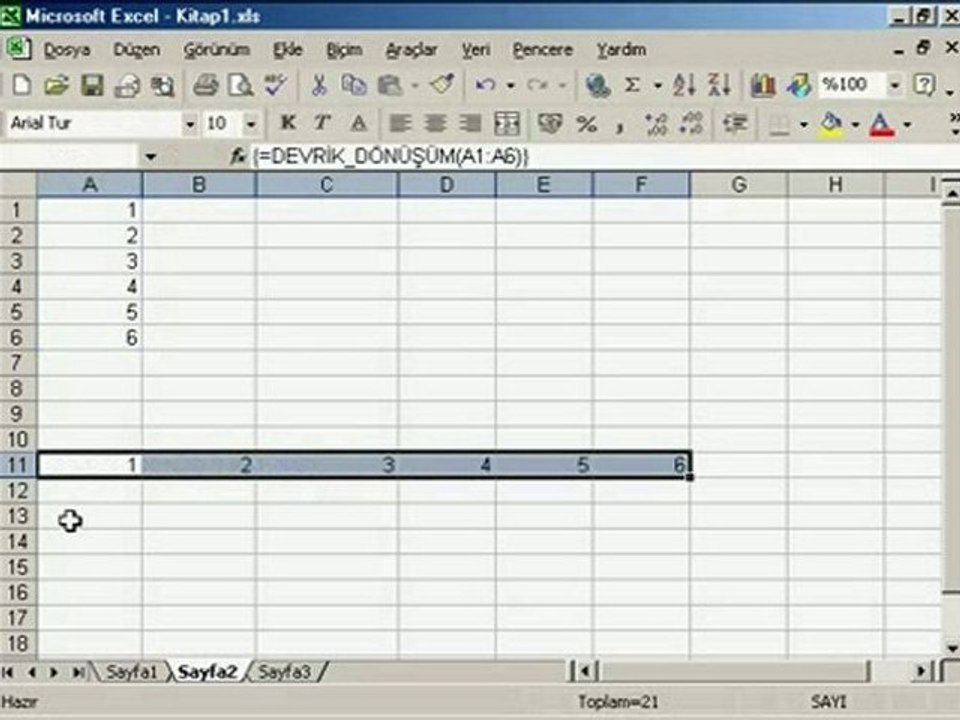Switch to the Sayfa3 sheet tab
Viewport: 960px width, 720px height.
point(284,672)
